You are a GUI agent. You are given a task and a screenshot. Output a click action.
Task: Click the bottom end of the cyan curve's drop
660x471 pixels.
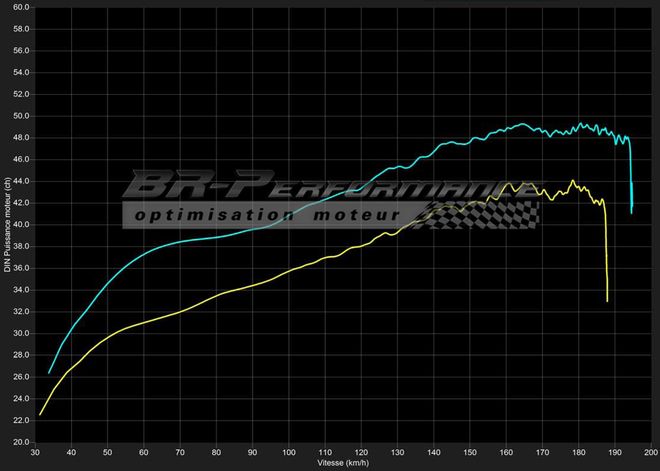(632, 212)
